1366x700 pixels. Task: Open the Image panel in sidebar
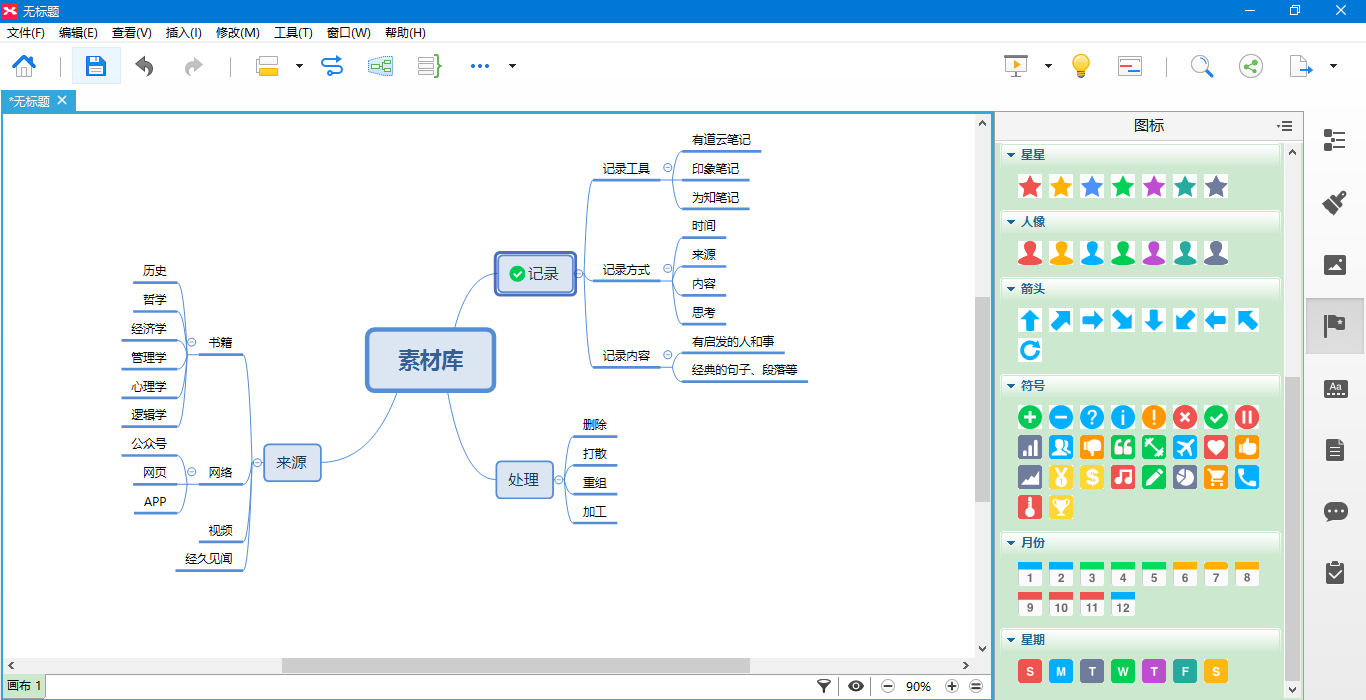1335,265
